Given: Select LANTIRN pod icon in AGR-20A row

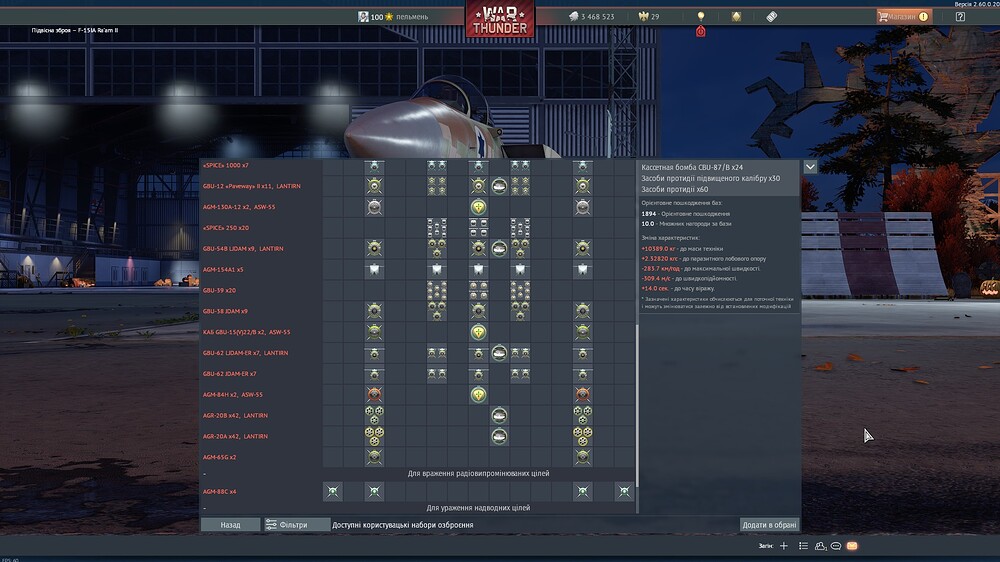Looking at the screenshot, I should (499, 436).
